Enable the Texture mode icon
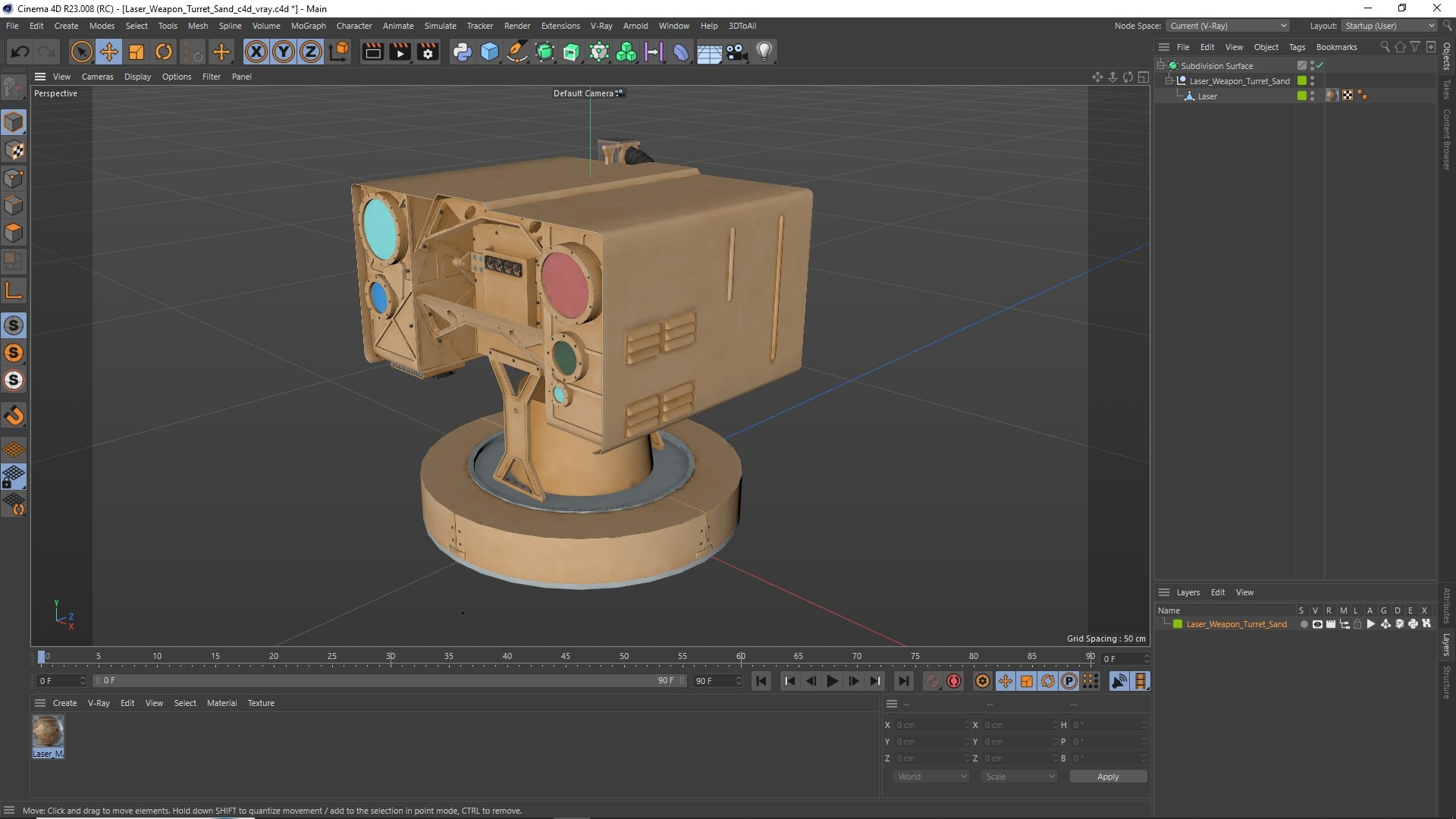1456x819 pixels. (x=14, y=150)
